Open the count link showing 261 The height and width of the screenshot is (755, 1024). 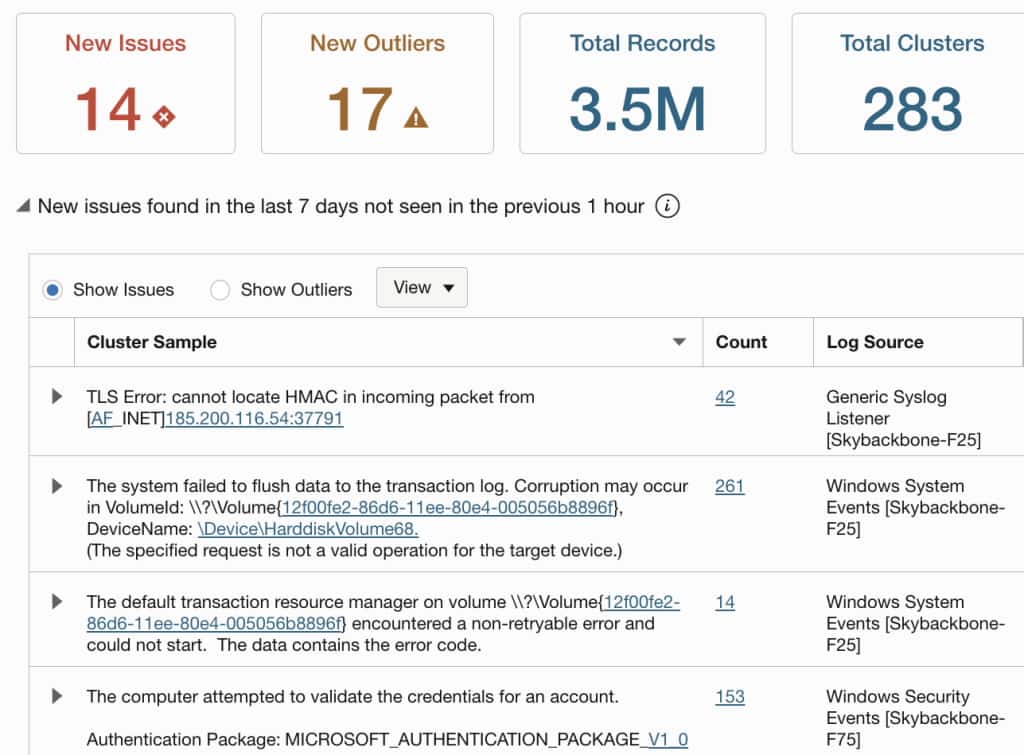tap(729, 487)
